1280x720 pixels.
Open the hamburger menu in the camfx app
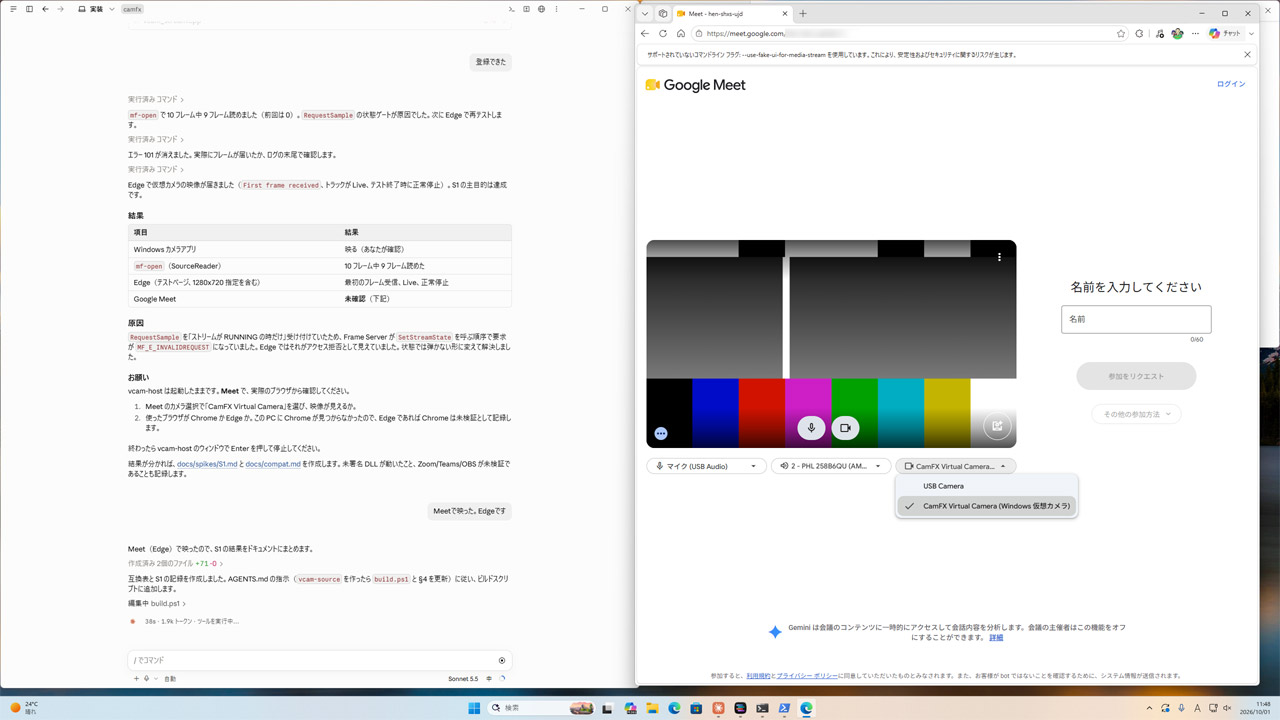[x=13, y=9]
